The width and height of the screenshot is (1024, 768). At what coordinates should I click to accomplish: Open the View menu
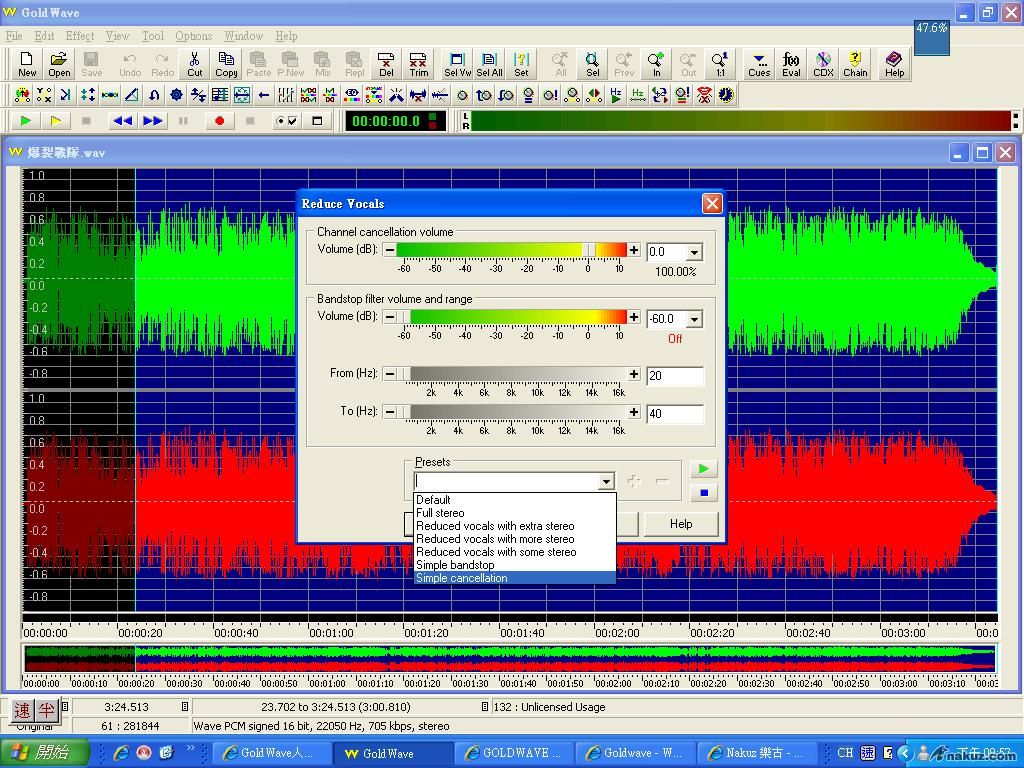point(118,36)
